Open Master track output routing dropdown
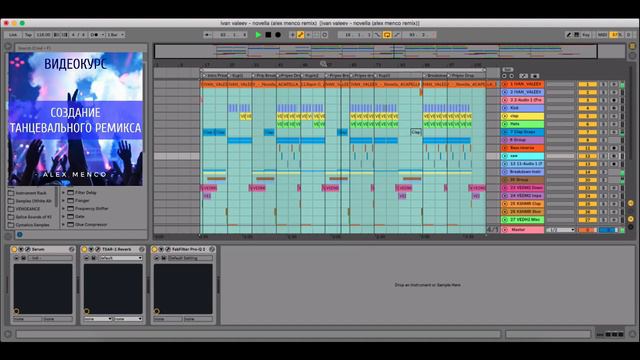The width and height of the screenshot is (640, 360). coord(560,230)
